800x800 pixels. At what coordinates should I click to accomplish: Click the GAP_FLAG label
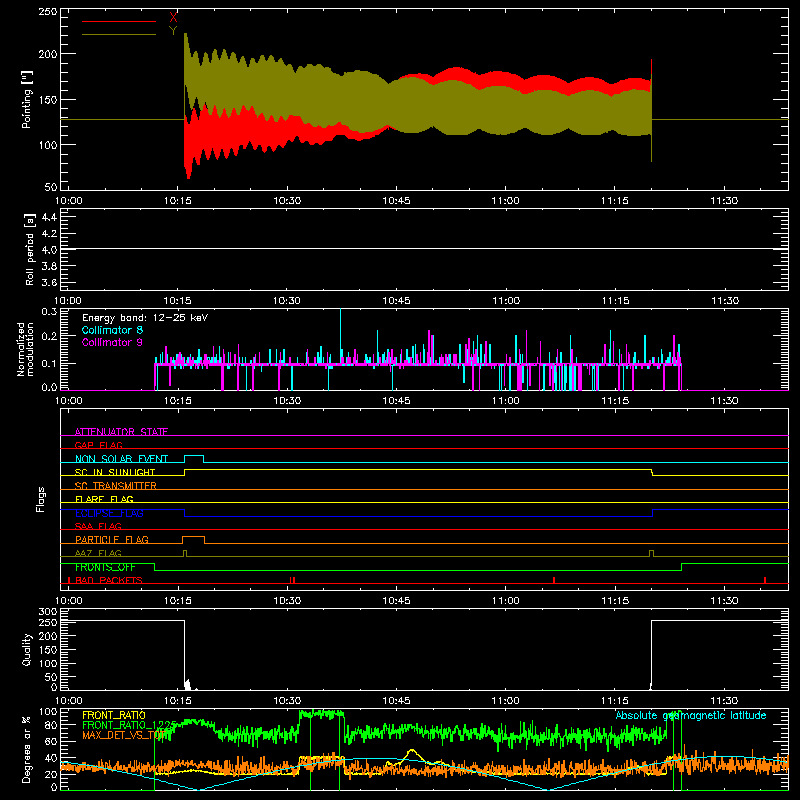[x=99, y=445]
